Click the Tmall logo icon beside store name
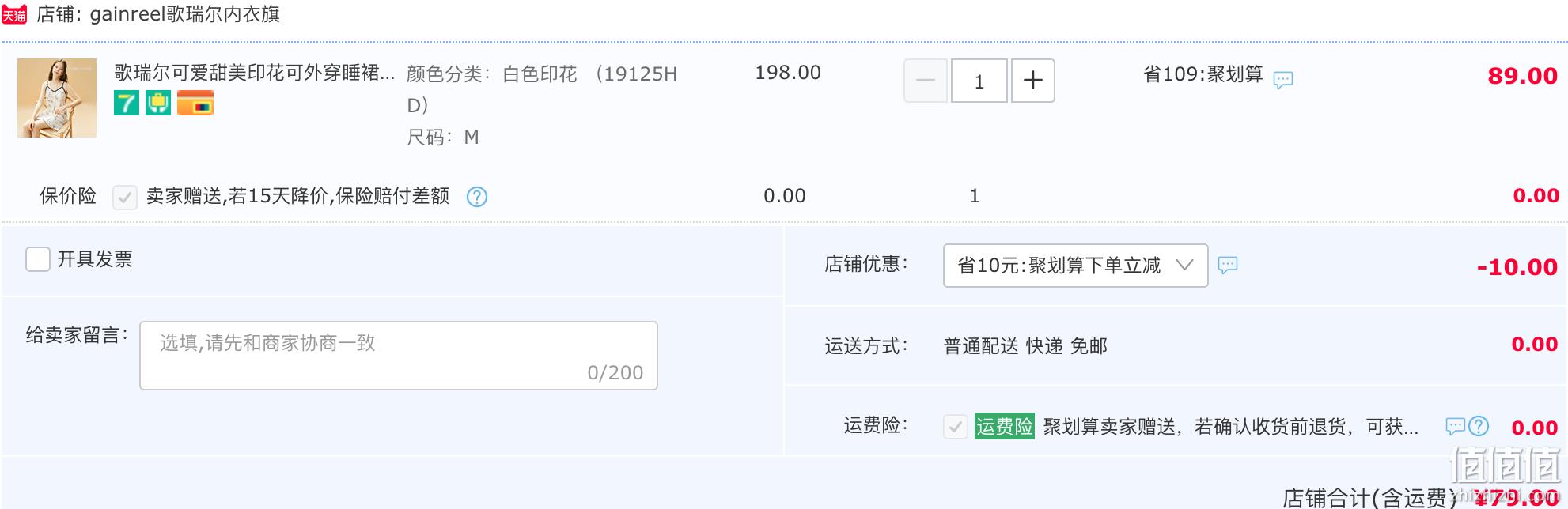This screenshot has width=1568, height=509. tap(14, 15)
